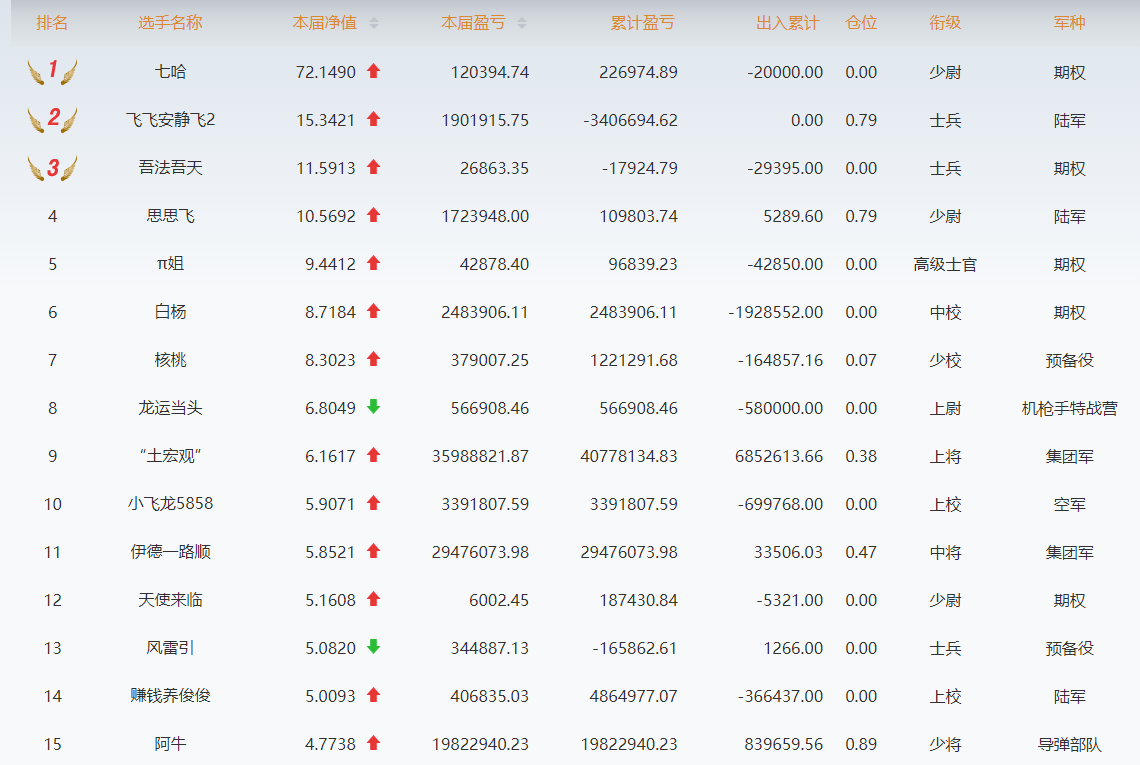The width and height of the screenshot is (1140, 765).
Task: Click red up arrow in 思思飞 row
Action: (x=374, y=215)
